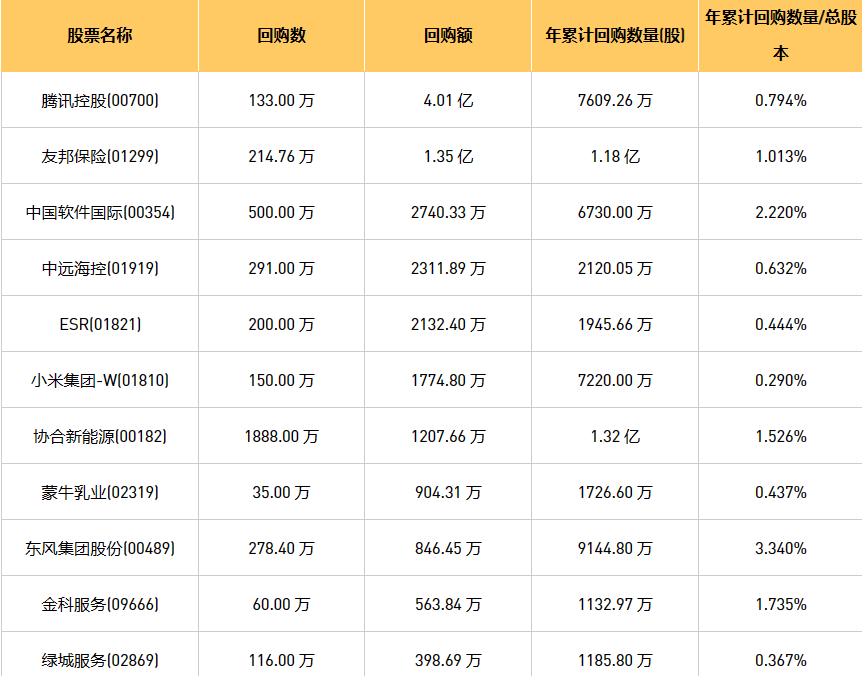862x676 pixels.
Task: Click the 年累计回购数量/总股本 column header
Action: tap(781, 36)
